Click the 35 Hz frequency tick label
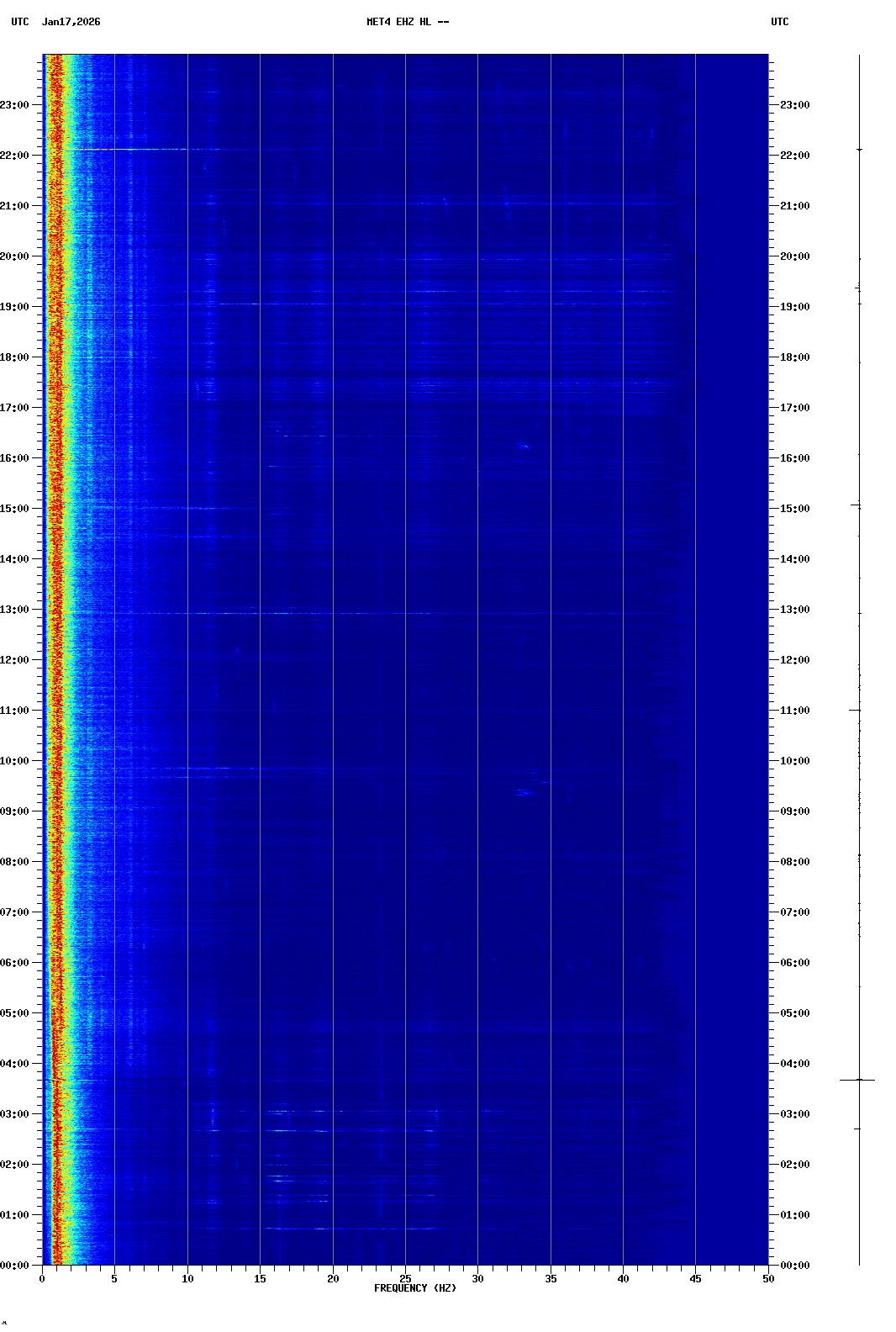 tap(551, 1279)
